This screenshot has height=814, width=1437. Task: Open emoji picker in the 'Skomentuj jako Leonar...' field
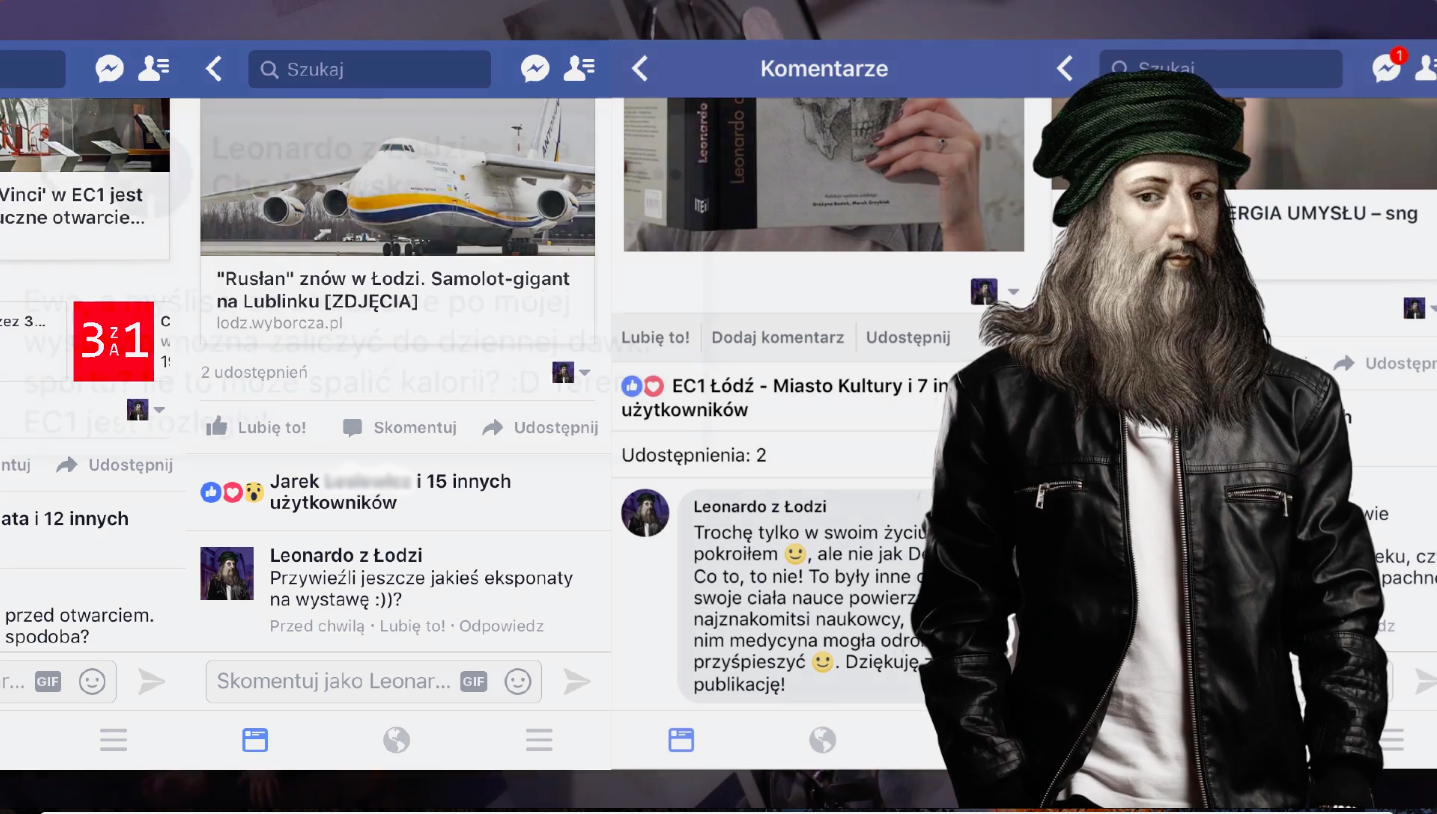[x=517, y=681]
